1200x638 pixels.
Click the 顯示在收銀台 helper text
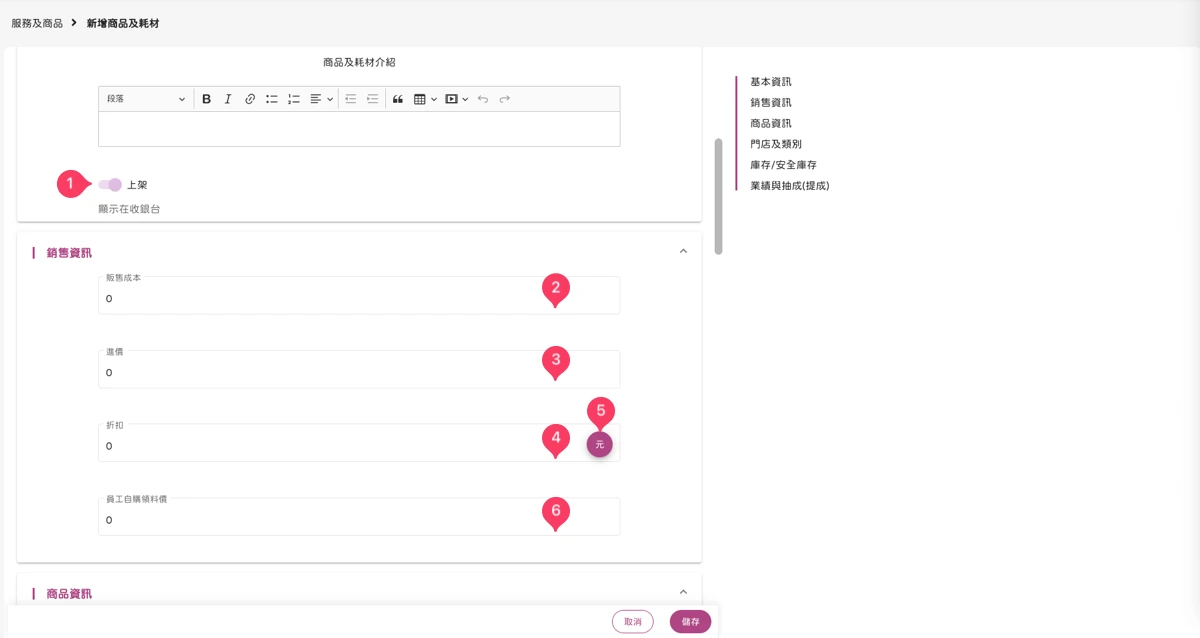pyautogui.click(x=129, y=209)
